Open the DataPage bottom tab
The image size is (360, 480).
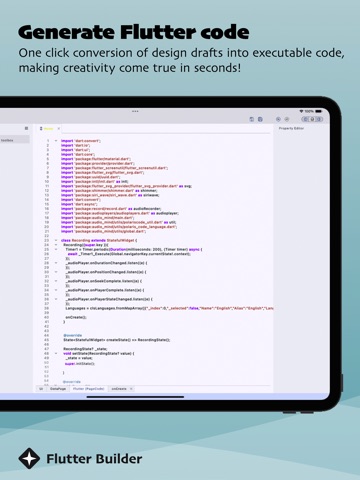pyautogui.click(x=58, y=389)
